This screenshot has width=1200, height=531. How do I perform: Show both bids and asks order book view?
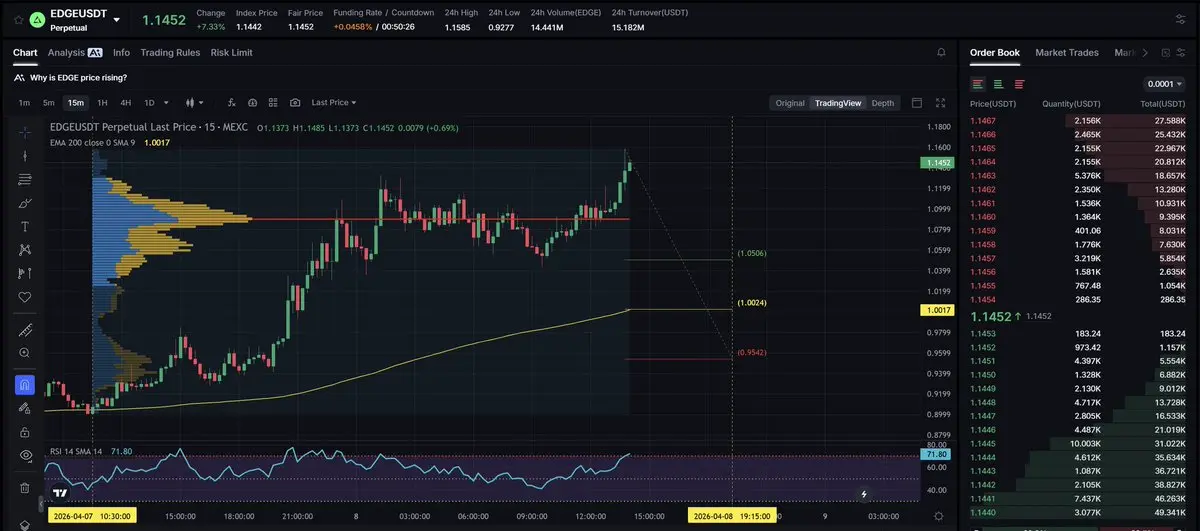[x=977, y=84]
